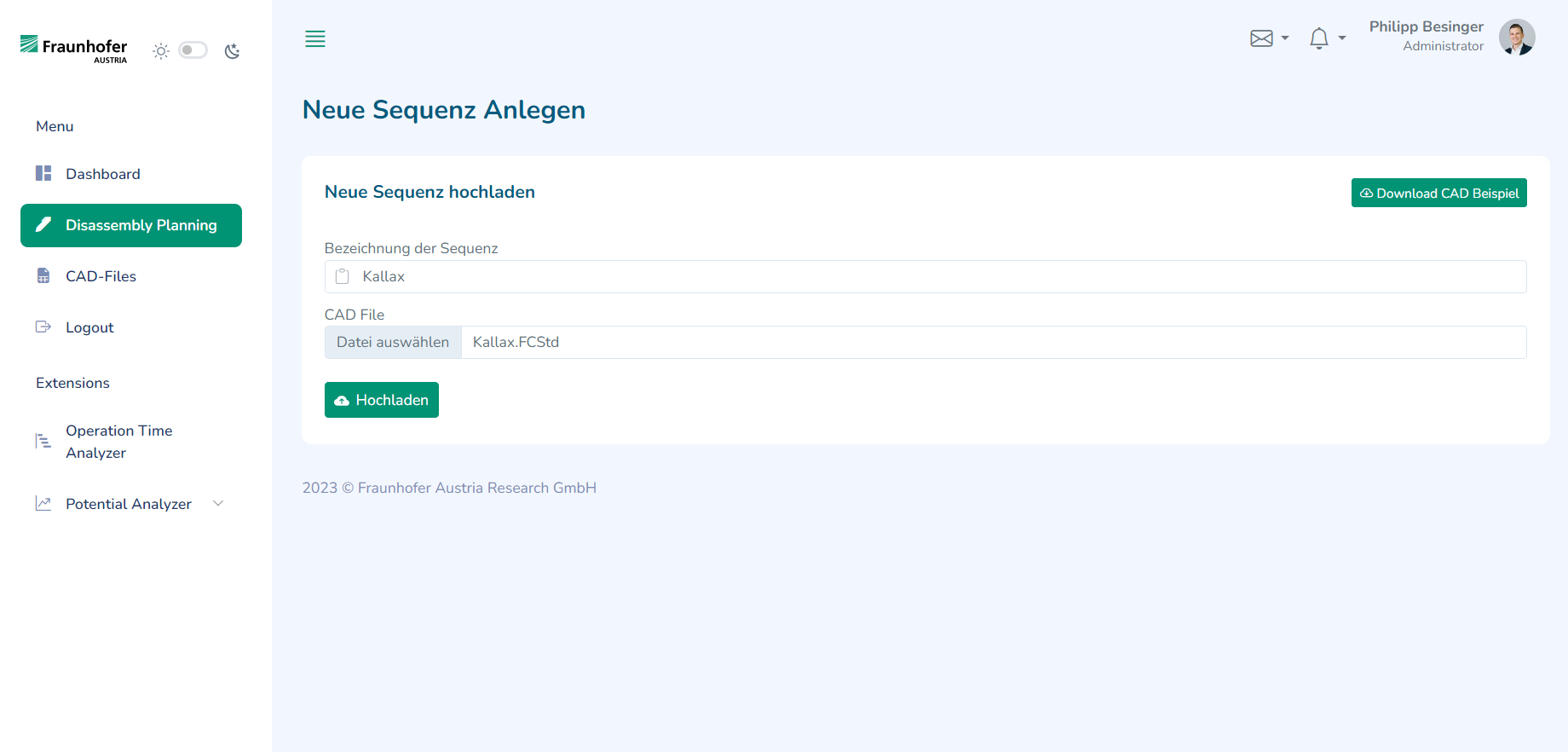Open CAD-Files menu item

(x=131, y=276)
